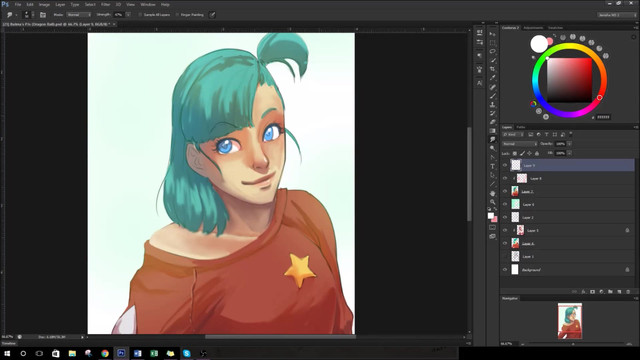
Task: Open the Window menu
Action: tap(148, 4)
